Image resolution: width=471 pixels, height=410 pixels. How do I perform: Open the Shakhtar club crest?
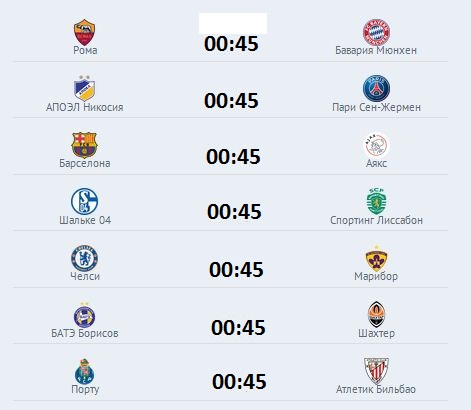tap(376, 315)
